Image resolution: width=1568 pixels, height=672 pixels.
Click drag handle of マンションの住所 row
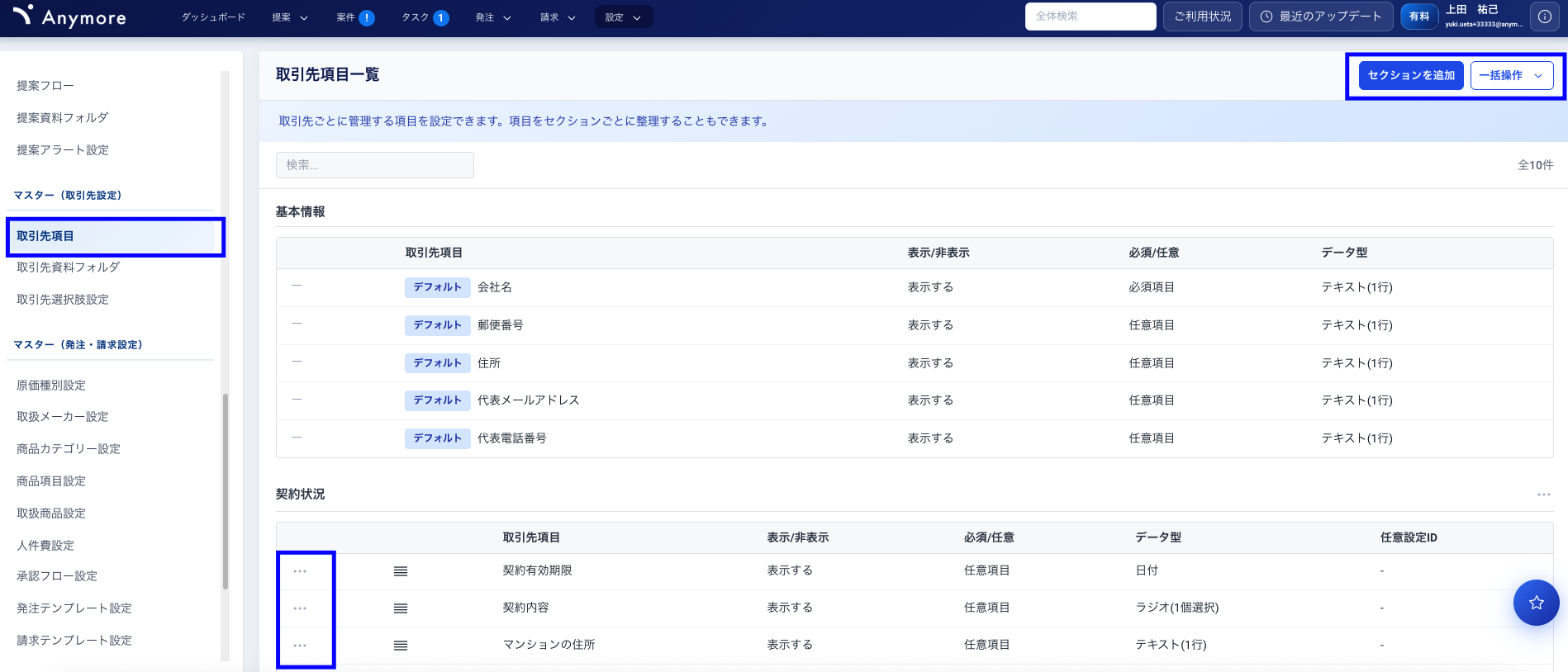(x=401, y=646)
